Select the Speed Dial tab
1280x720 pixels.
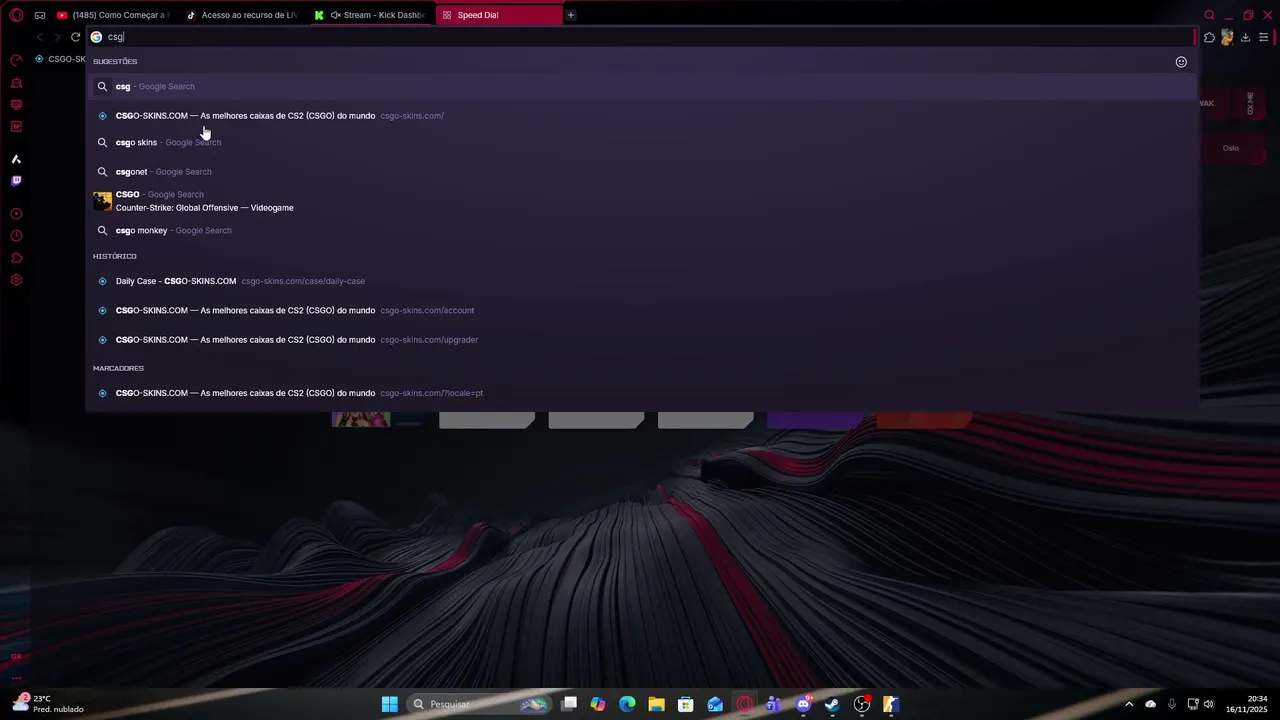pos(499,15)
